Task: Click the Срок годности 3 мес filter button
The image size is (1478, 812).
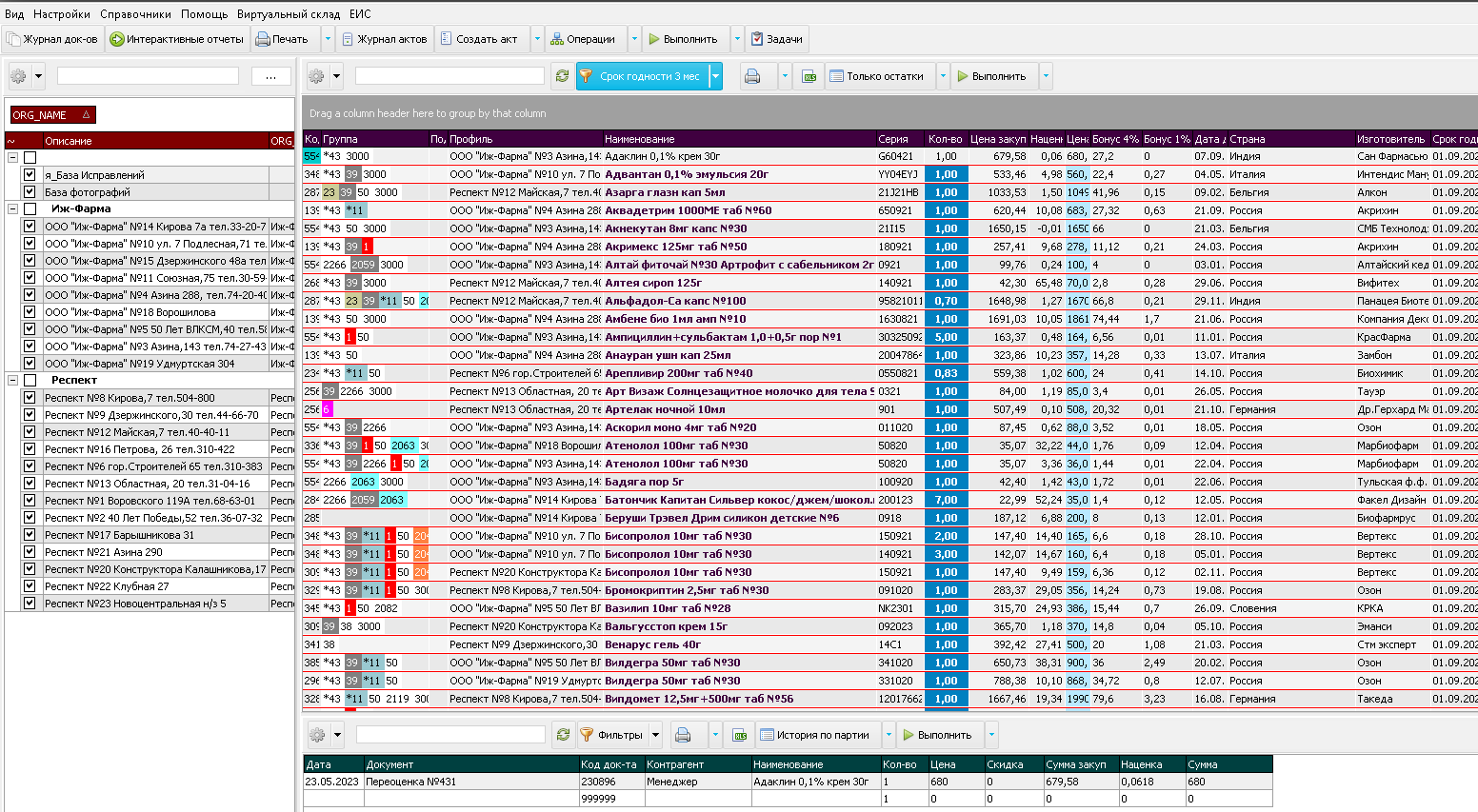Action: (x=641, y=76)
